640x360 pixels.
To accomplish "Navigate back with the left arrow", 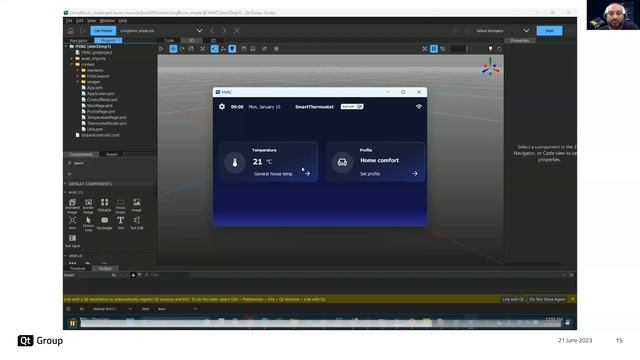I will pyautogui.click(x=212, y=31).
